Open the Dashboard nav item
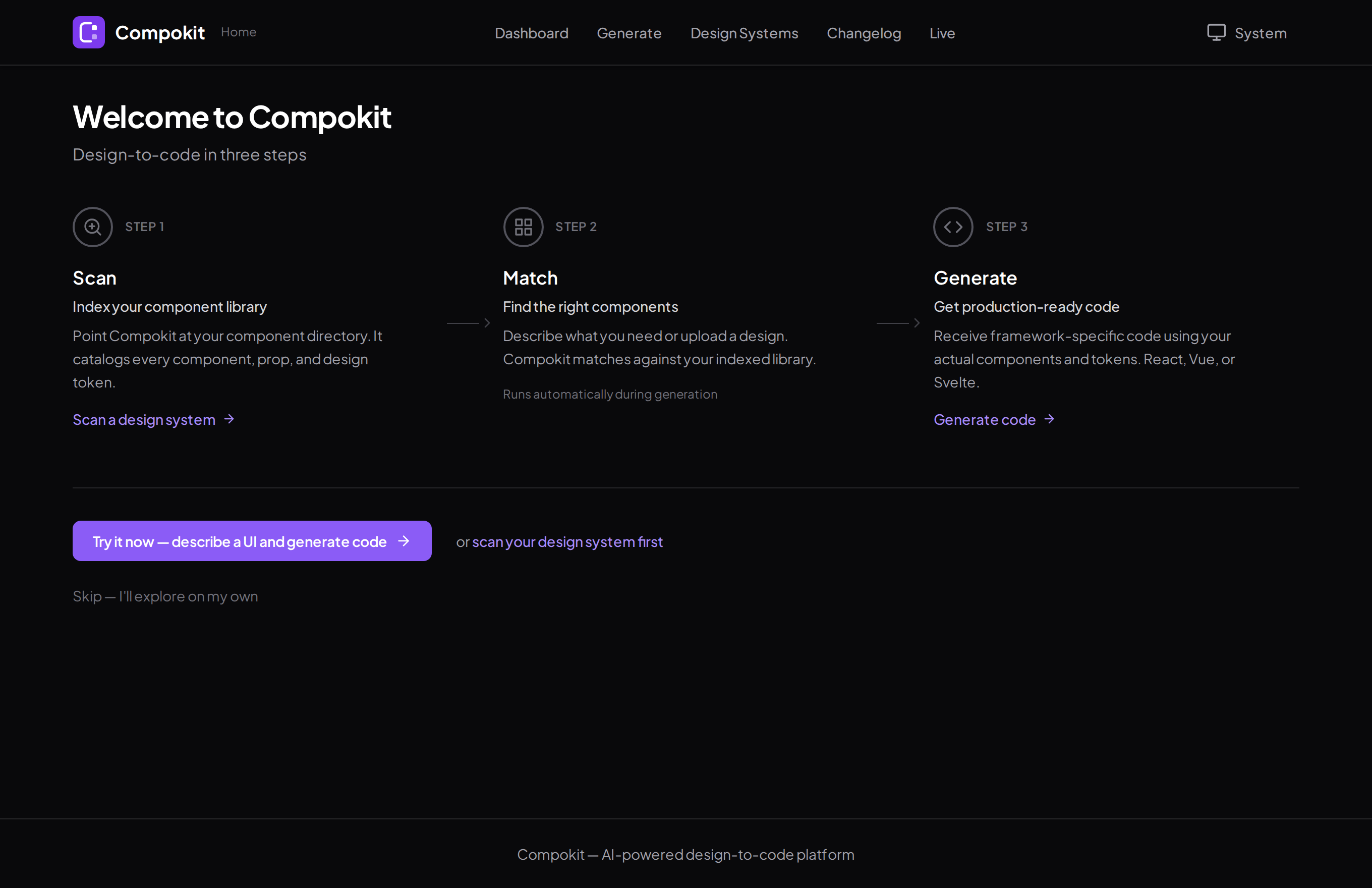This screenshot has width=1372, height=888. pos(531,33)
